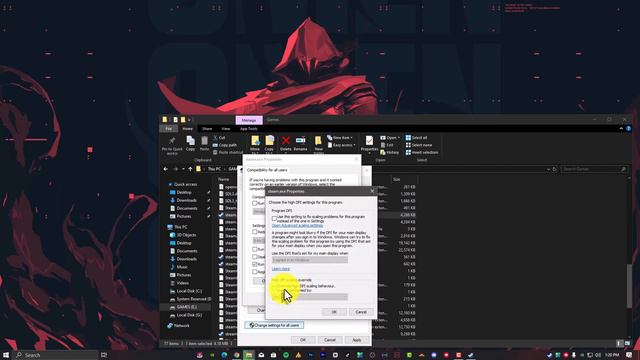Click 'Change settings for all users' button
640x360 pixels.
tap(274, 325)
